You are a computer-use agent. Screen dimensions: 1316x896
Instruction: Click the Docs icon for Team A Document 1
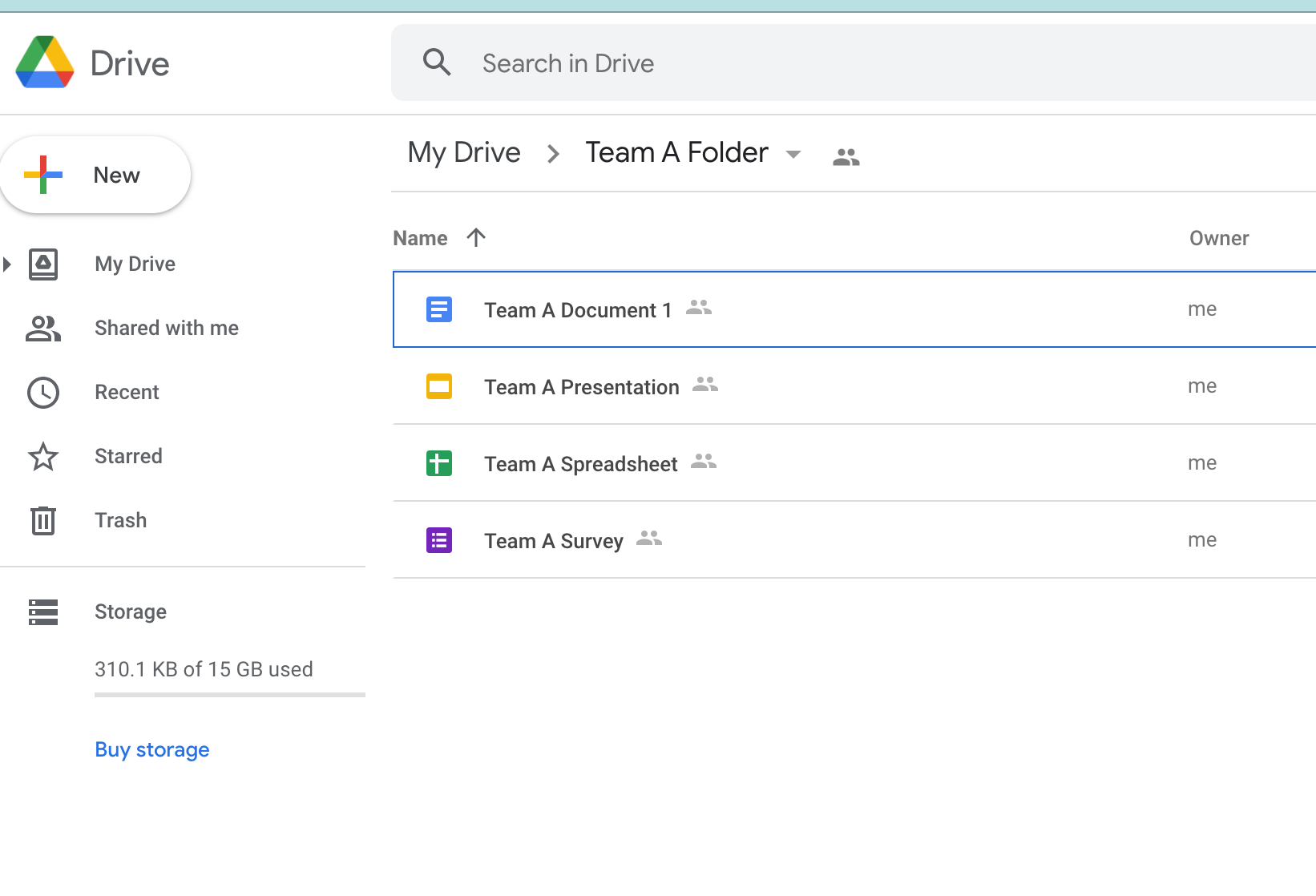click(x=439, y=309)
